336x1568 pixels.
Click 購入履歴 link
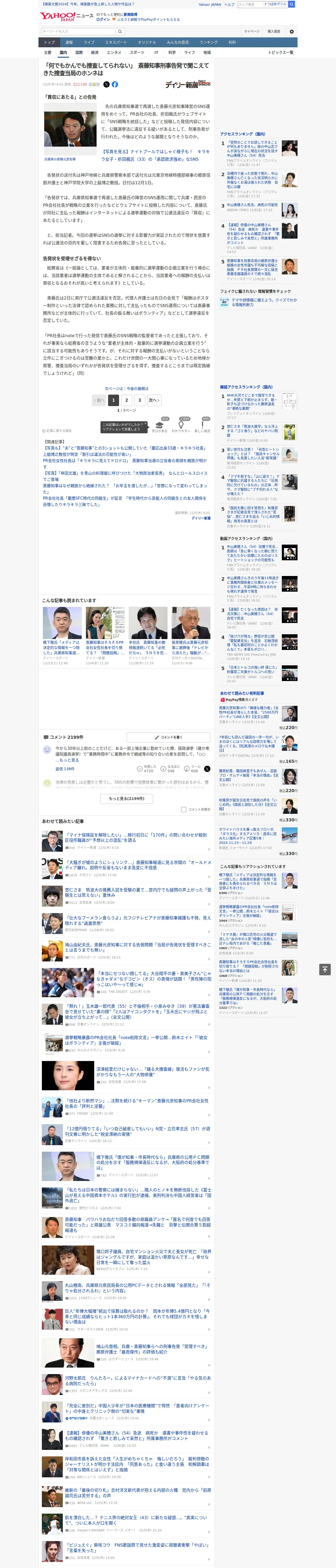pyautogui.click(x=274, y=31)
